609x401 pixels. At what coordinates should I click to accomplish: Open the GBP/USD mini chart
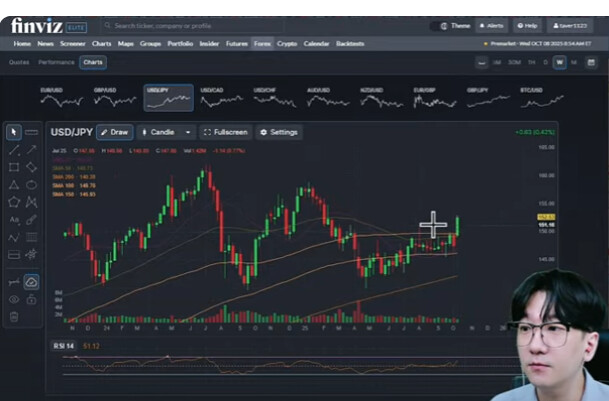click(x=115, y=98)
